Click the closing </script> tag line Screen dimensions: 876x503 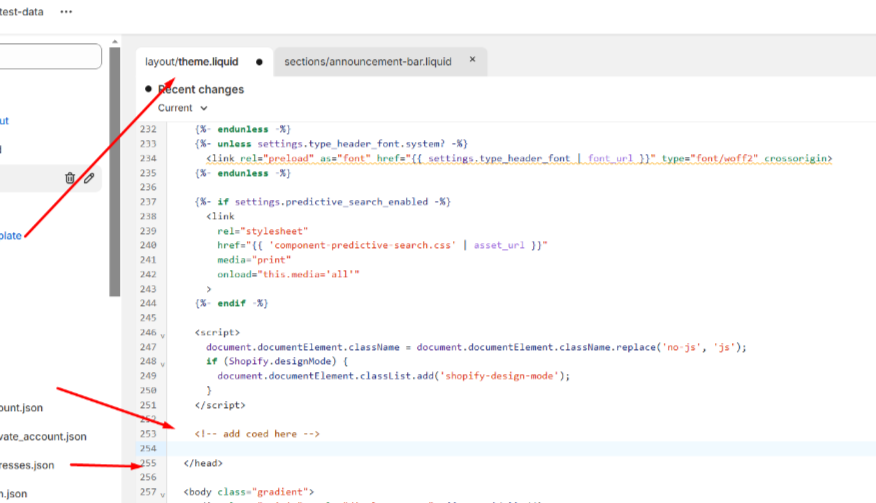click(x=220, y=405)
